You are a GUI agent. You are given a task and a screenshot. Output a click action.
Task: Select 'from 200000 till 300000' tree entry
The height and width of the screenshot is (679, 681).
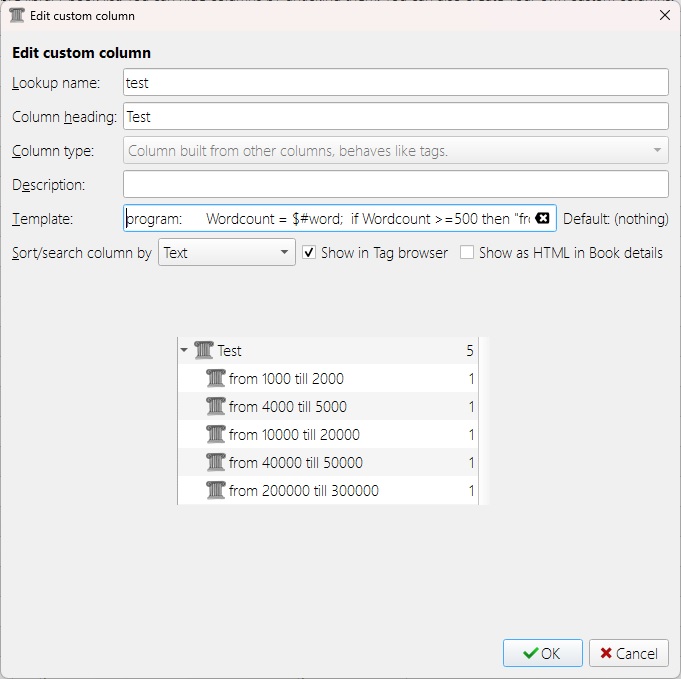tap(303, 491)
